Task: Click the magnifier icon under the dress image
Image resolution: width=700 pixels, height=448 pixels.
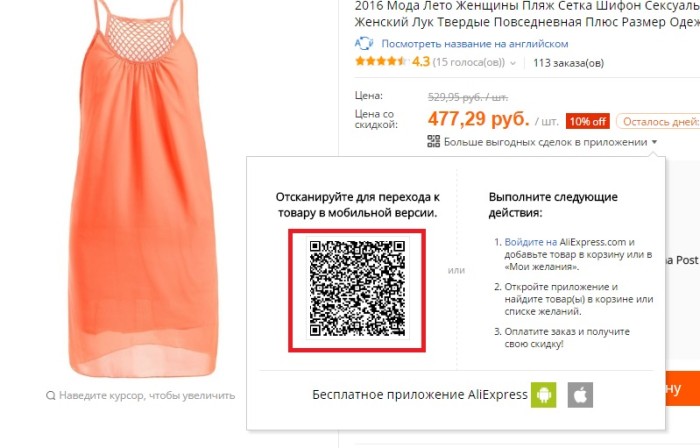Action: (x=50, y=396)
